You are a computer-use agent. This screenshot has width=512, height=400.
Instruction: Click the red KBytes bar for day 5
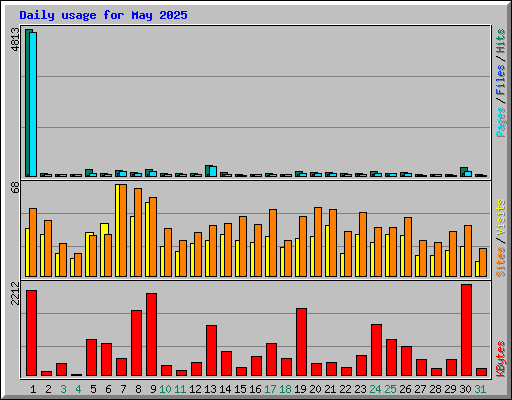(x=91, y=358)
